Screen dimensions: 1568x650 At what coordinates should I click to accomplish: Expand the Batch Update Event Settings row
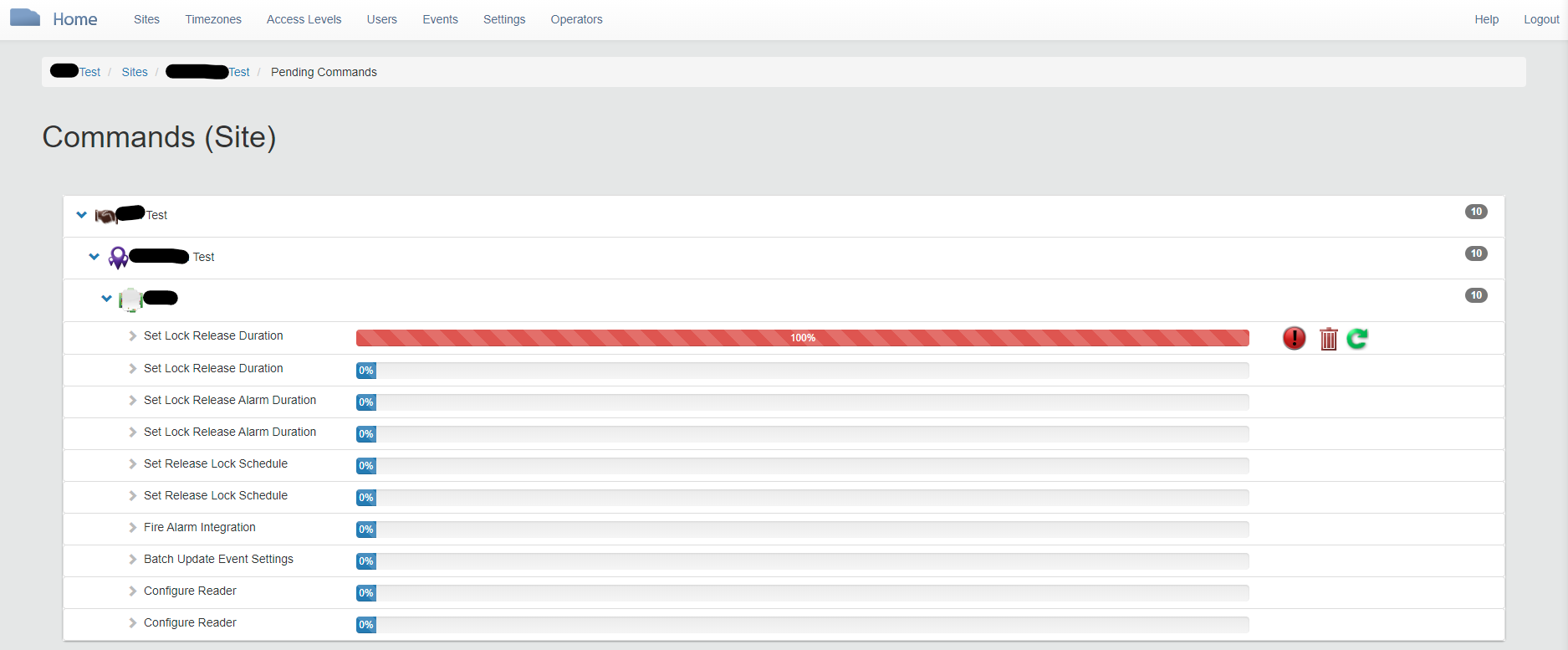point(133,560)
